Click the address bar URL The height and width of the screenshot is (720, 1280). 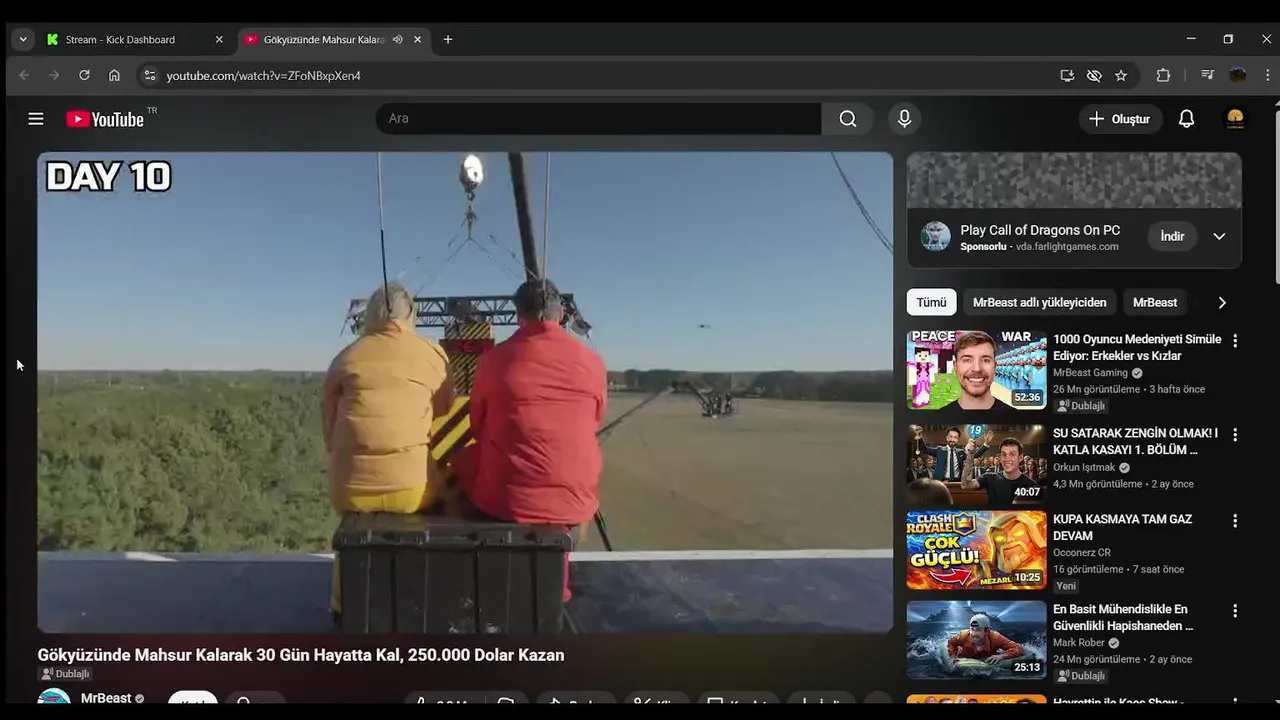pyautogui.click(x=263, y=75)
